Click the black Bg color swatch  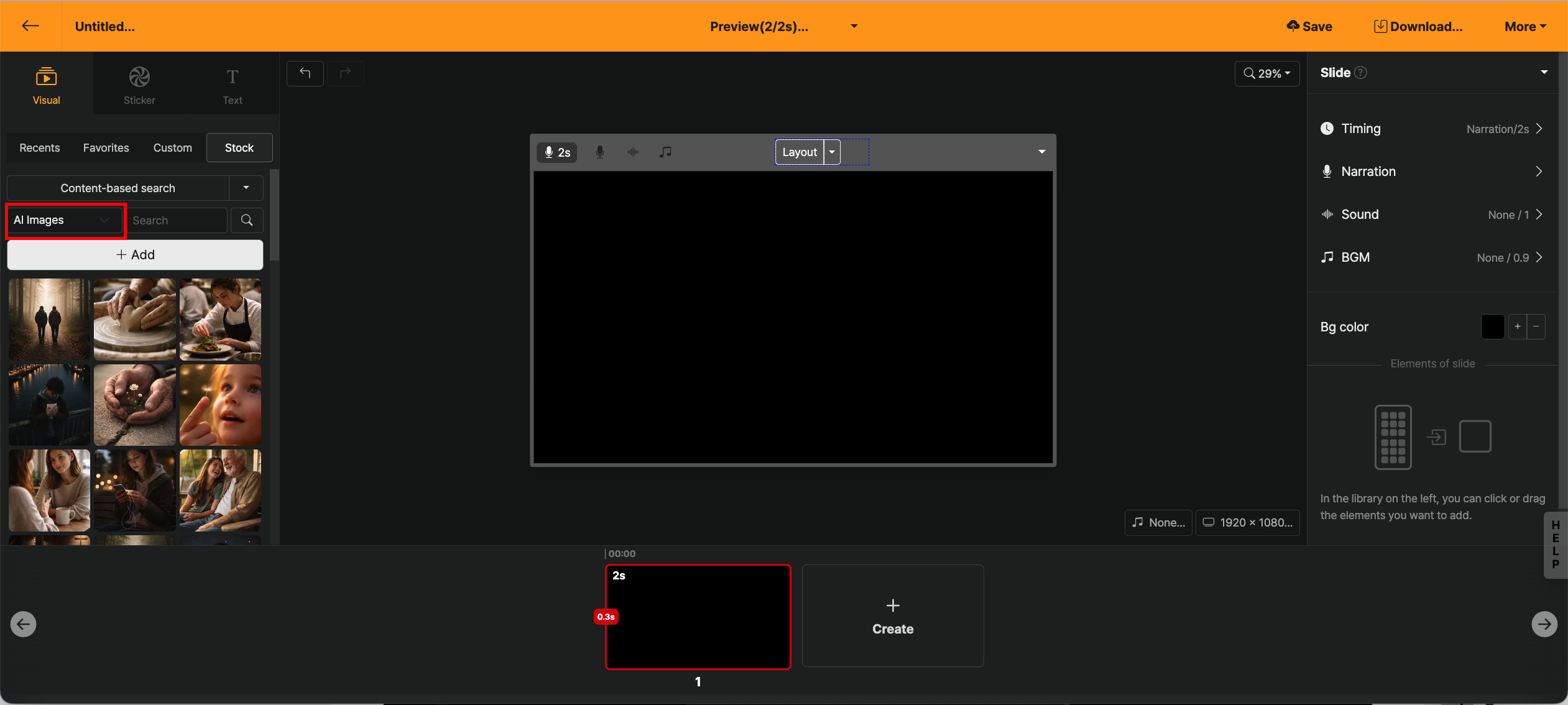pos(1492,326)
